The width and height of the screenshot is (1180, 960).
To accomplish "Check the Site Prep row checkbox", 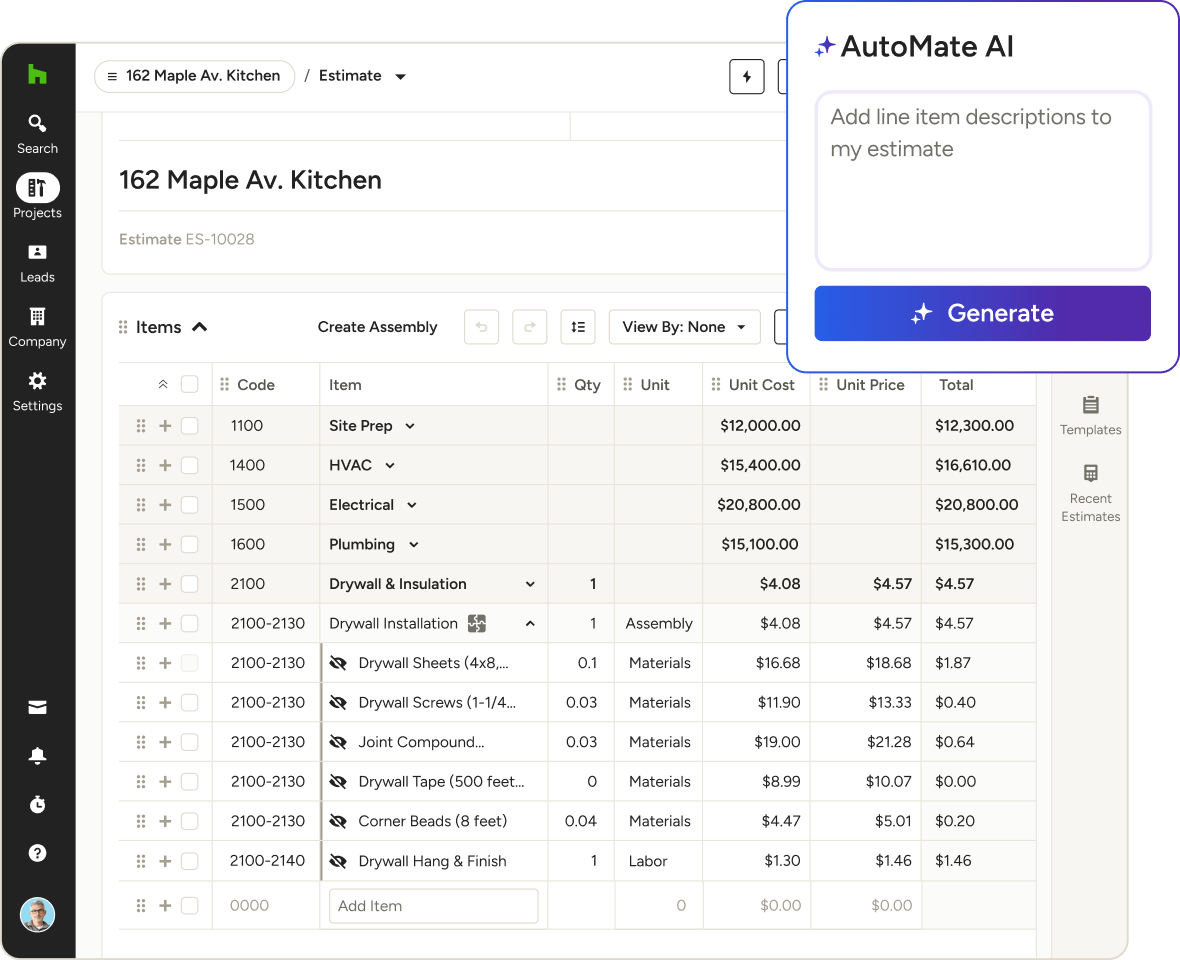I will pos(190,426).
